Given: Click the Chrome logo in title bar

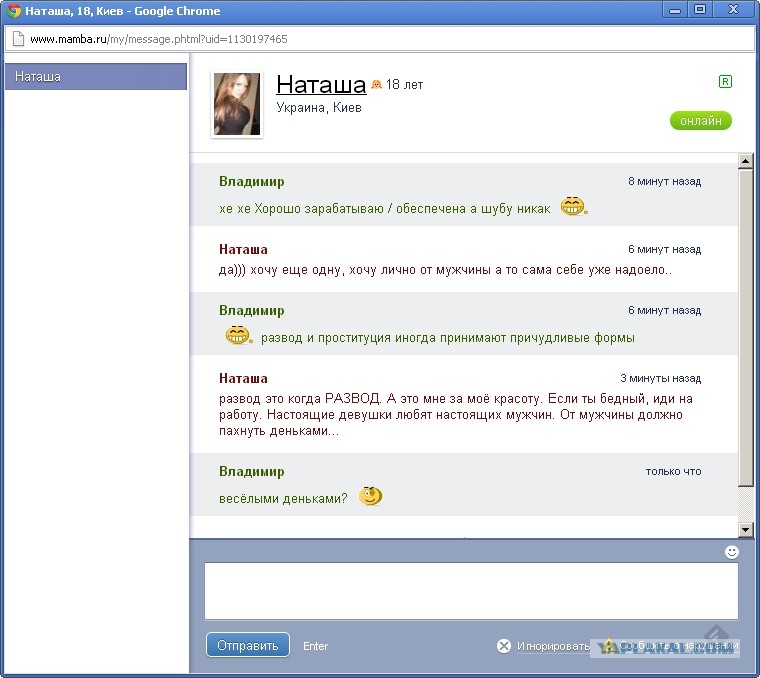Looking at the screenshot, I should 14,11.
